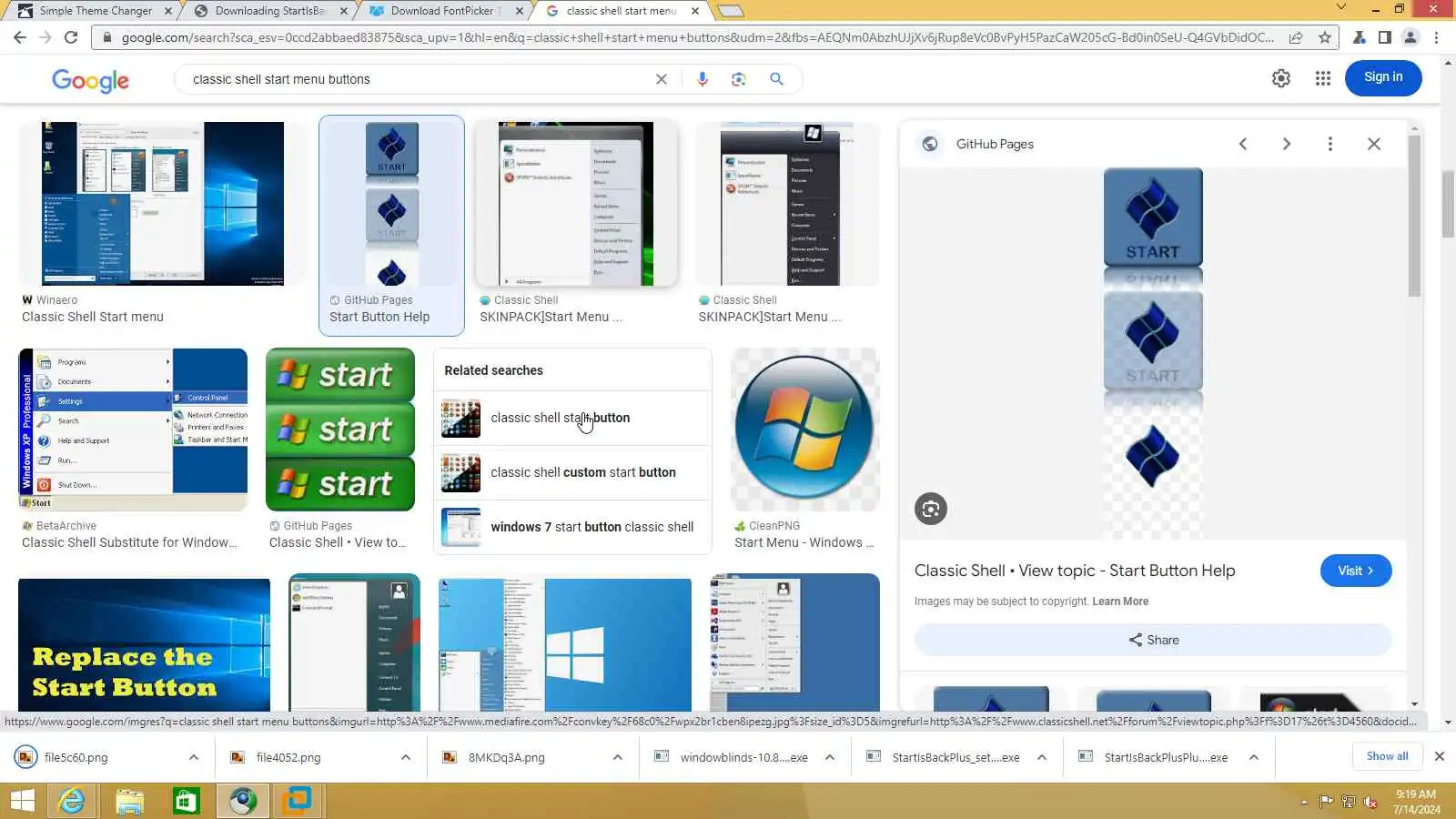Open Chrome side panel icon
The image size is (1456, 819).
click(x=1384, y=37)
